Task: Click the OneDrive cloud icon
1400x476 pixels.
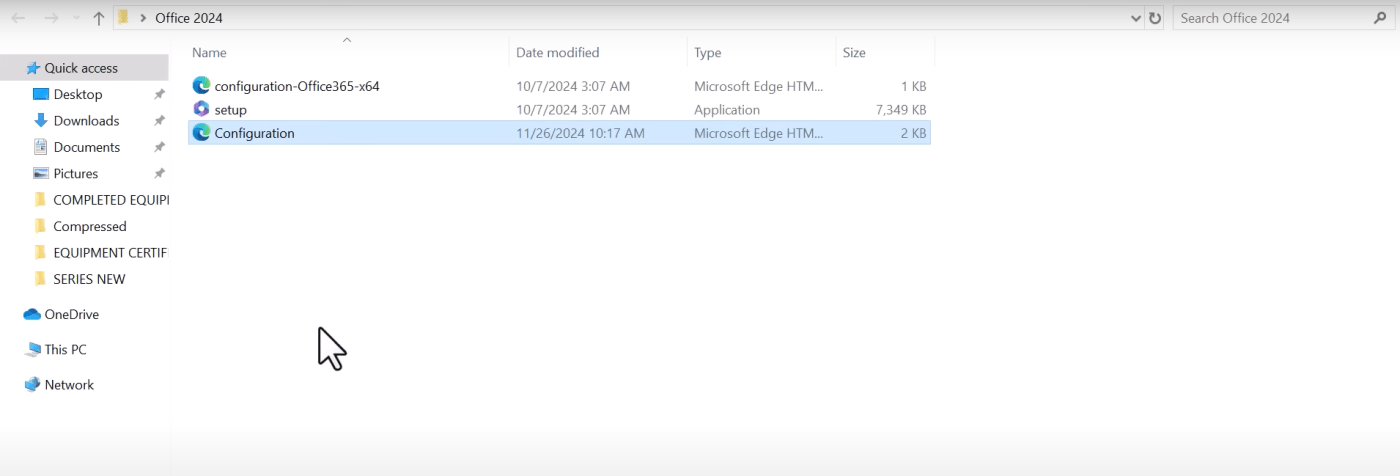Action: click(32, 314)
